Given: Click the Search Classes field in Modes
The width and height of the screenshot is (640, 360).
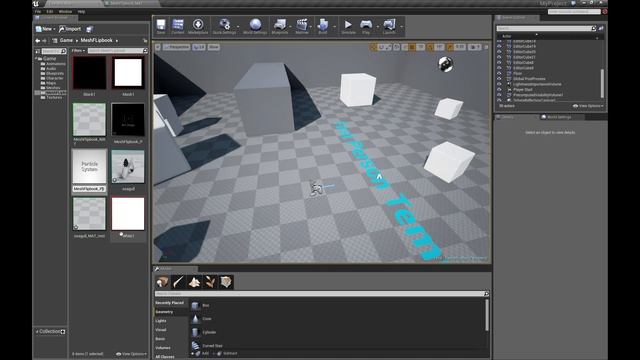Looking at the screenshot, I should [x=321, y=294].
